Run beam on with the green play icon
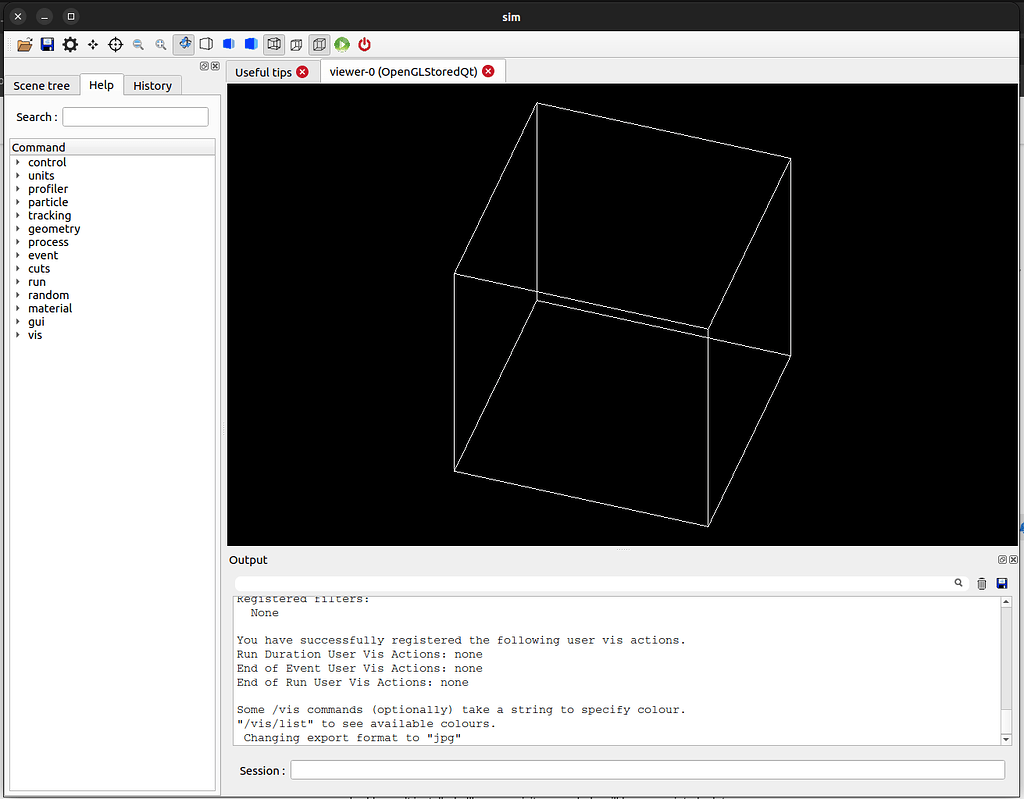Viewport: 1024px width, 799px height. coord(342,44)
